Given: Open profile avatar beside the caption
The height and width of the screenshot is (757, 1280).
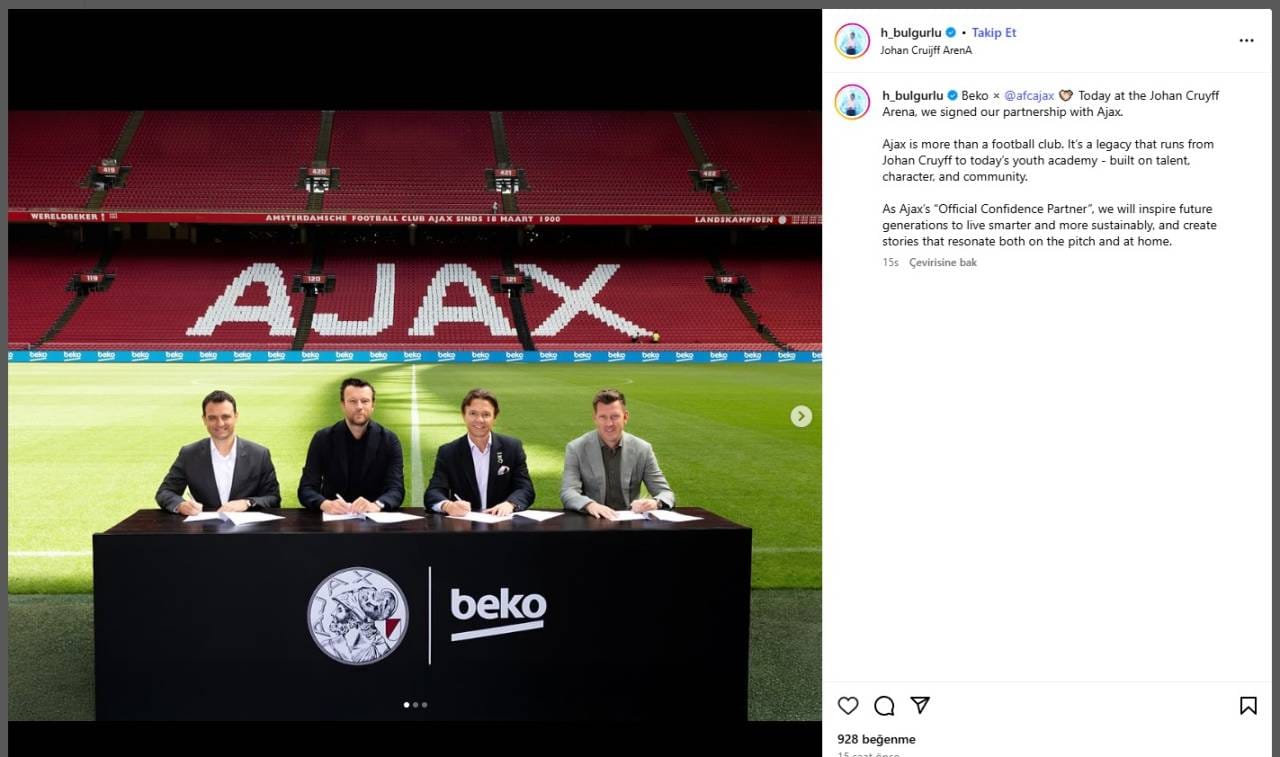Looking at the screenshot, I should (853, 102).
